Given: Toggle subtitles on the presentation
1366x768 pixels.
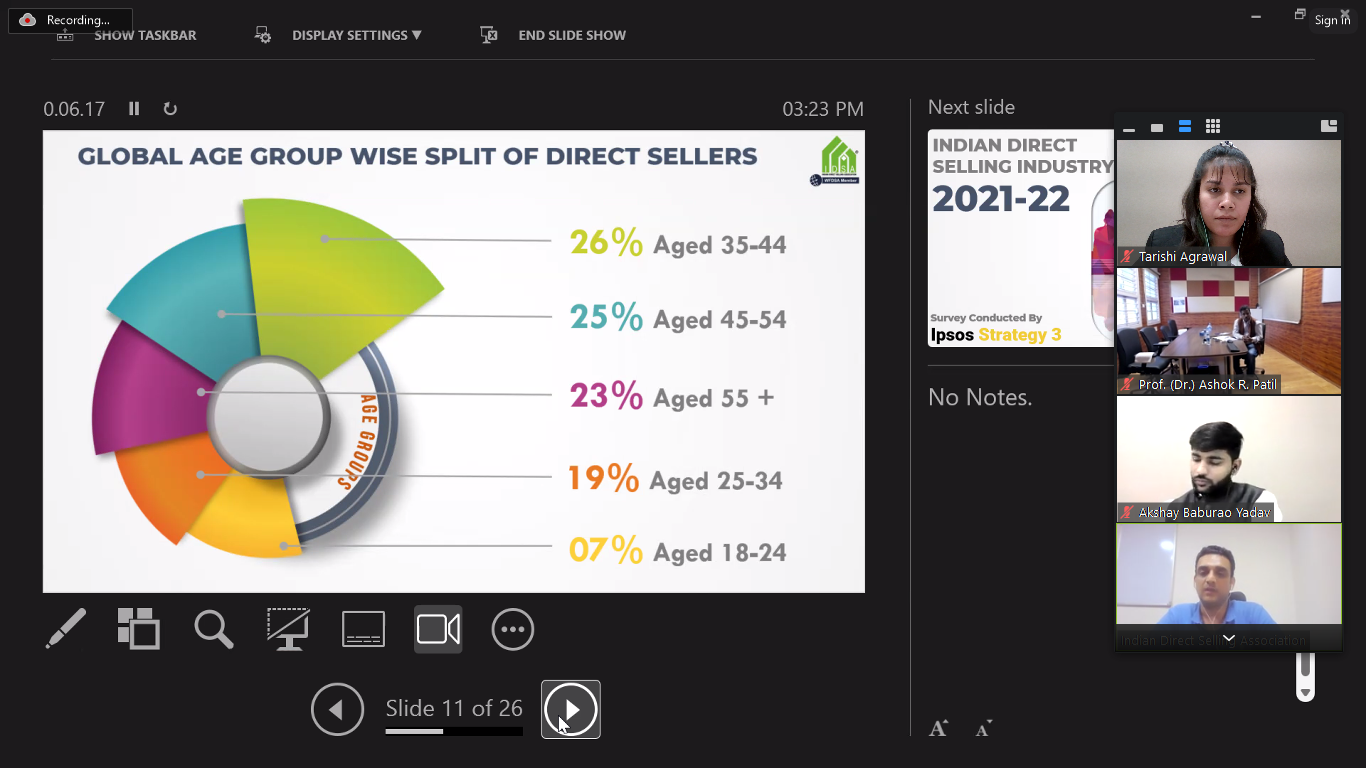Looking at the screenshot, I should coord(363,629).
